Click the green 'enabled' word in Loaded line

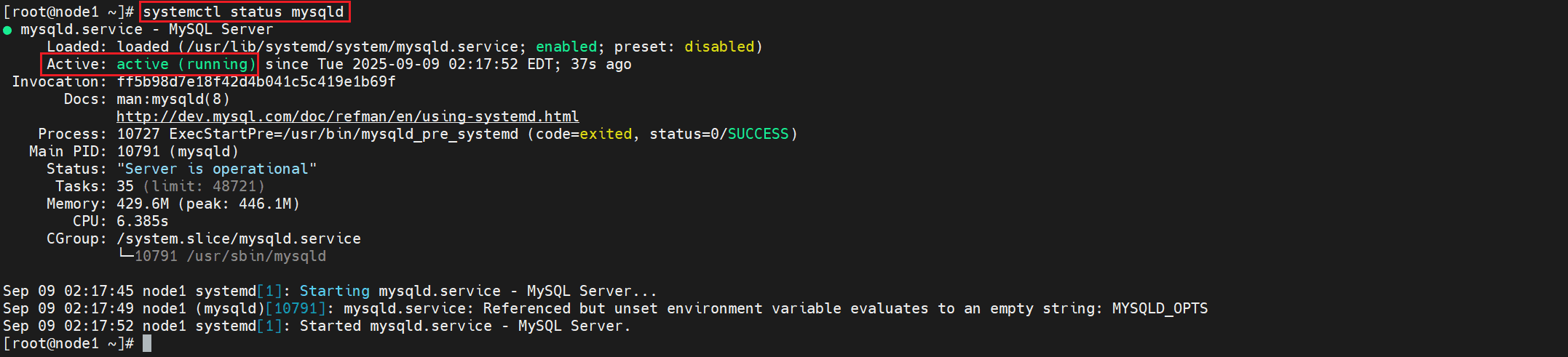pos(566,47)
